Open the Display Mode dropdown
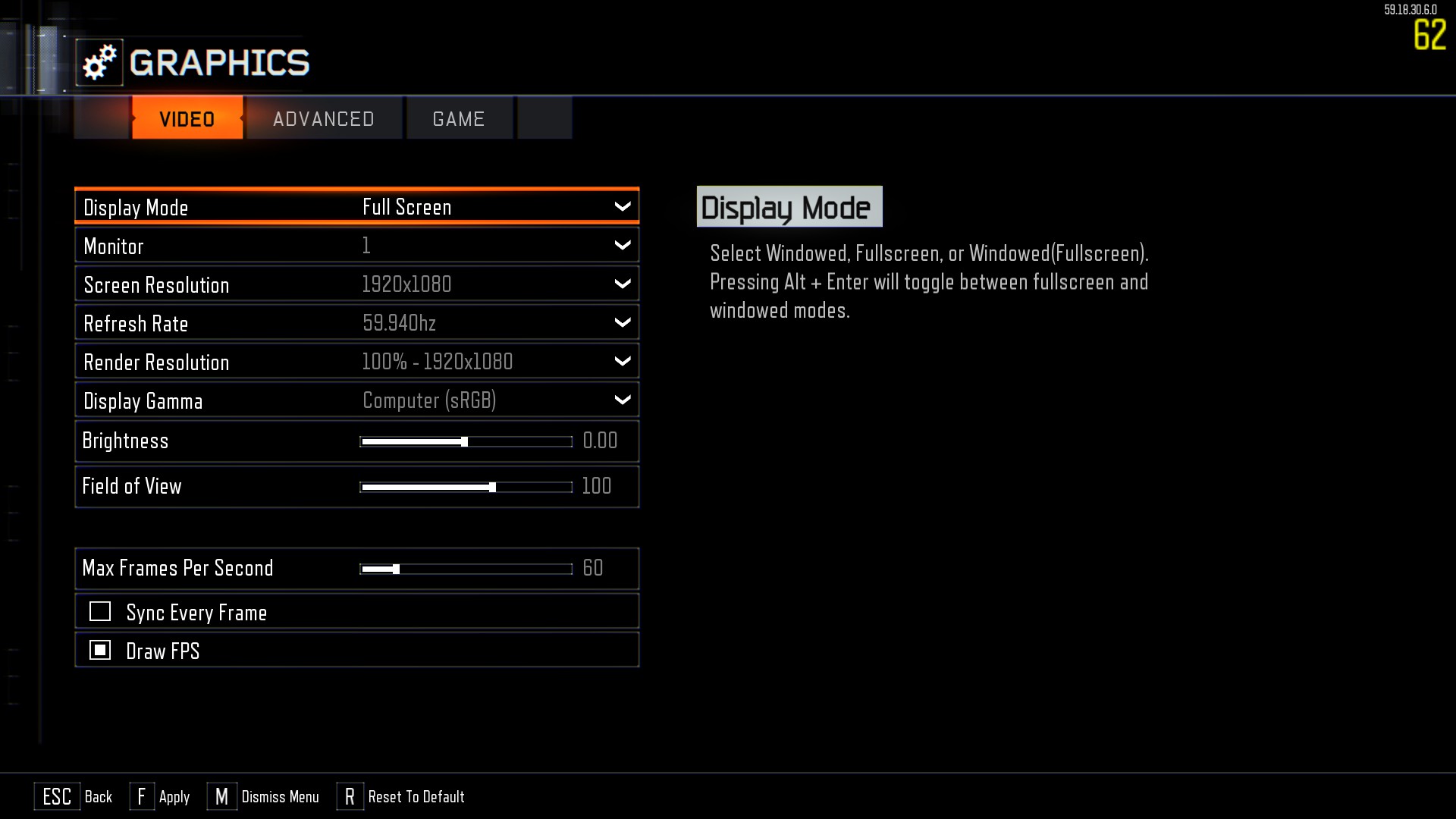This screenshot has height=819, width=1456. (357, 206)
